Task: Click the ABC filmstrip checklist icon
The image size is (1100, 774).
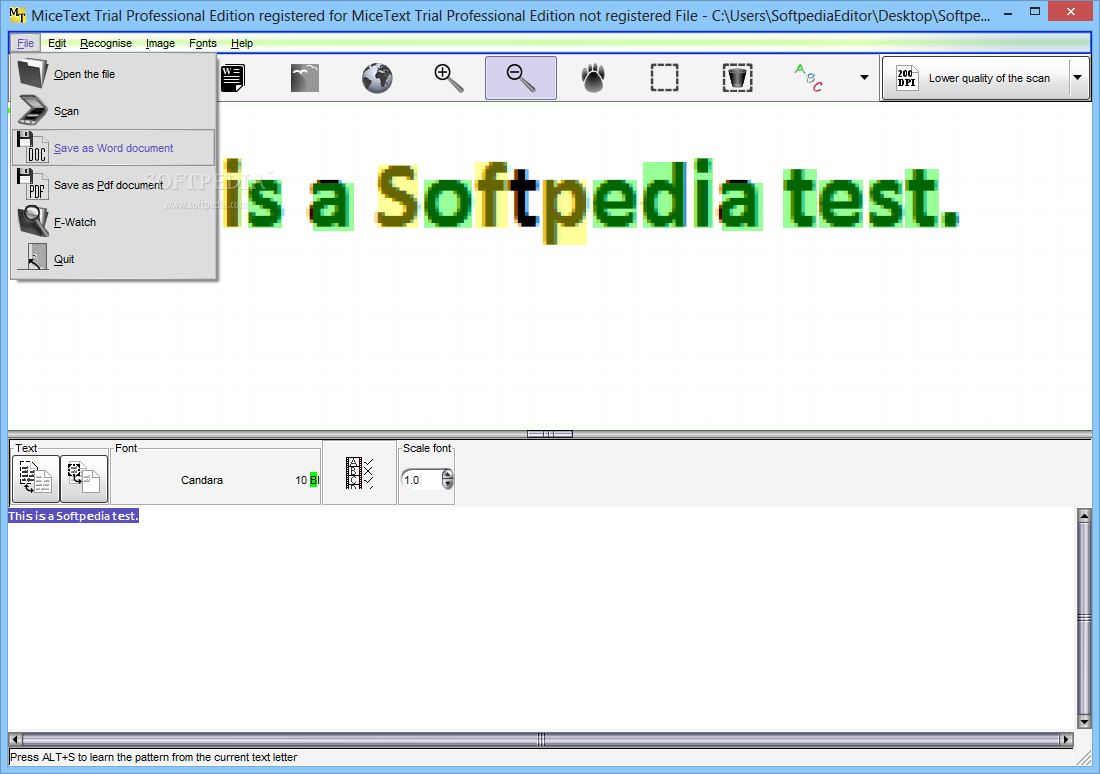Action: [x=359, y=473]
